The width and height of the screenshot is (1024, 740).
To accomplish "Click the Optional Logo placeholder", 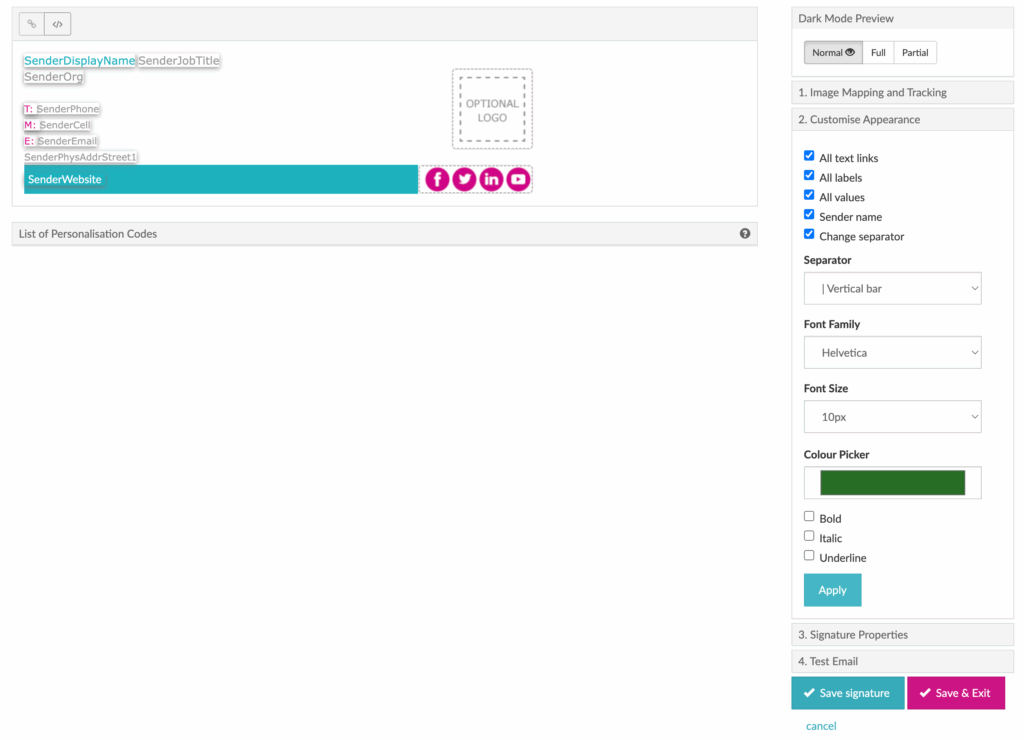I will point(492,109).
